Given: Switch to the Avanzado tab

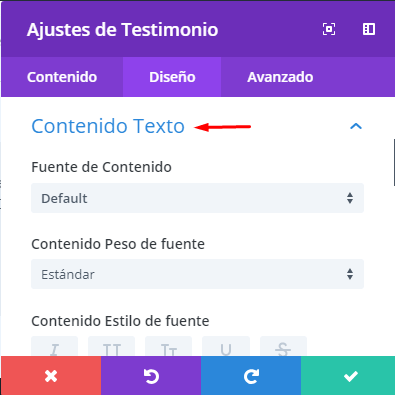Looking at the screenshot, I should 280,77.
